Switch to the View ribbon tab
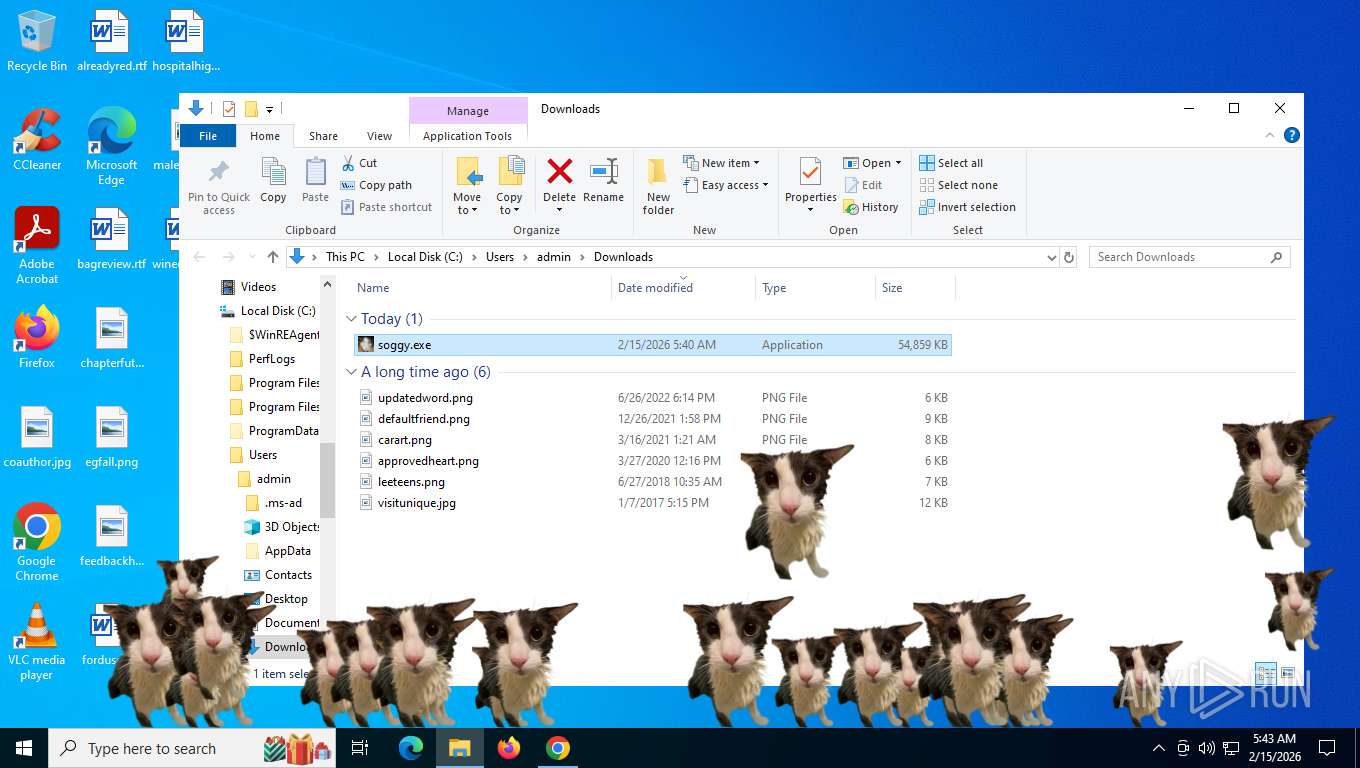The image size is (1360, 768). click(x=379, y=136)
